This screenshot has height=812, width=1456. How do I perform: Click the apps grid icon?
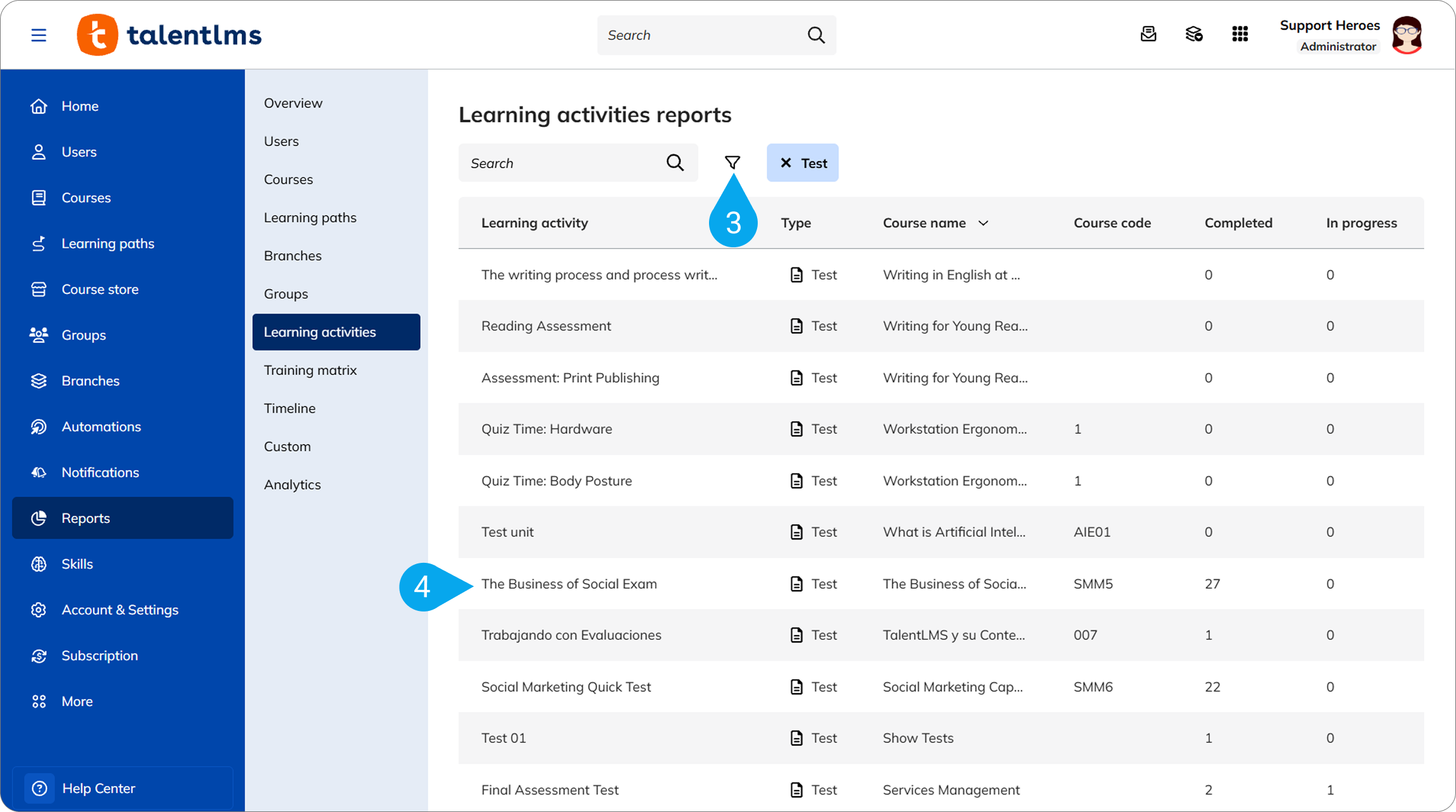[x=1240, y=34]
